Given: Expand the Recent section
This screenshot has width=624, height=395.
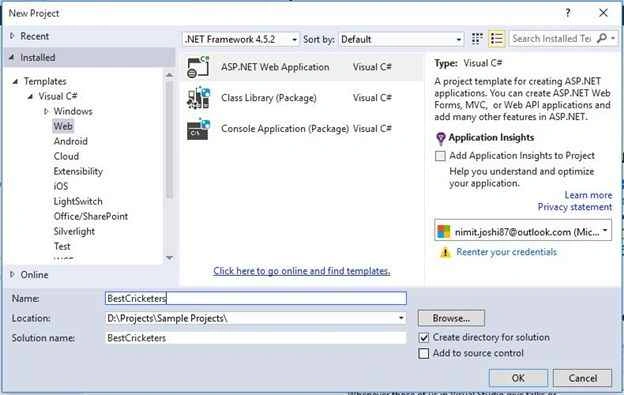Looking at the screenshot, I should [x=12, y=36].
